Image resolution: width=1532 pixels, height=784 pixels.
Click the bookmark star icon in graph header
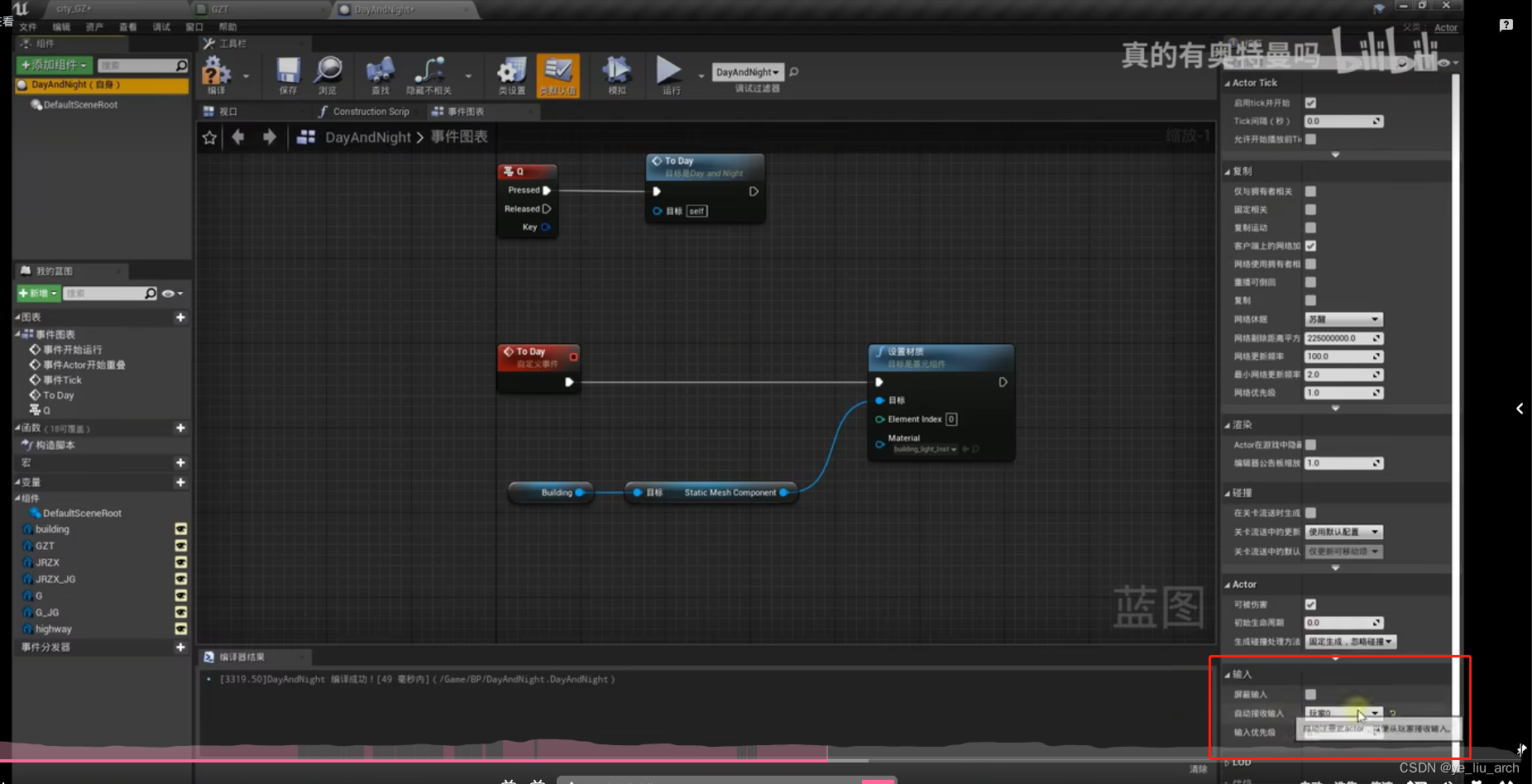tap(210, 137)
